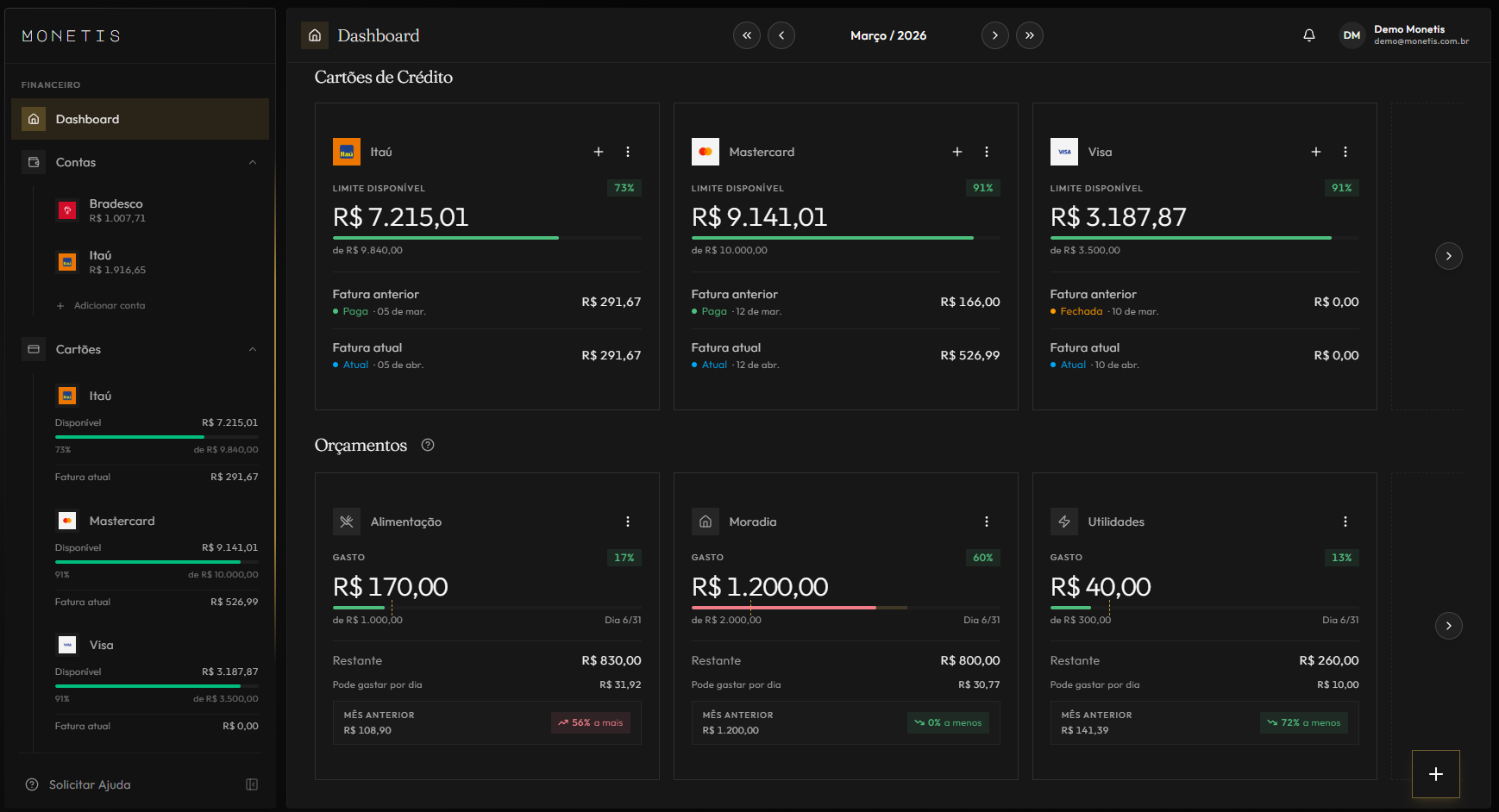The image size is (1499, 812).
Task: Open the Utilidades budget options menu
Action: point(1345,522)
